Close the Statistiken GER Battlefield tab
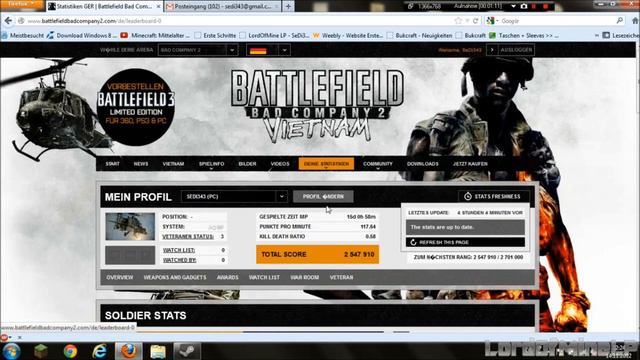 [x=158, y=7]
